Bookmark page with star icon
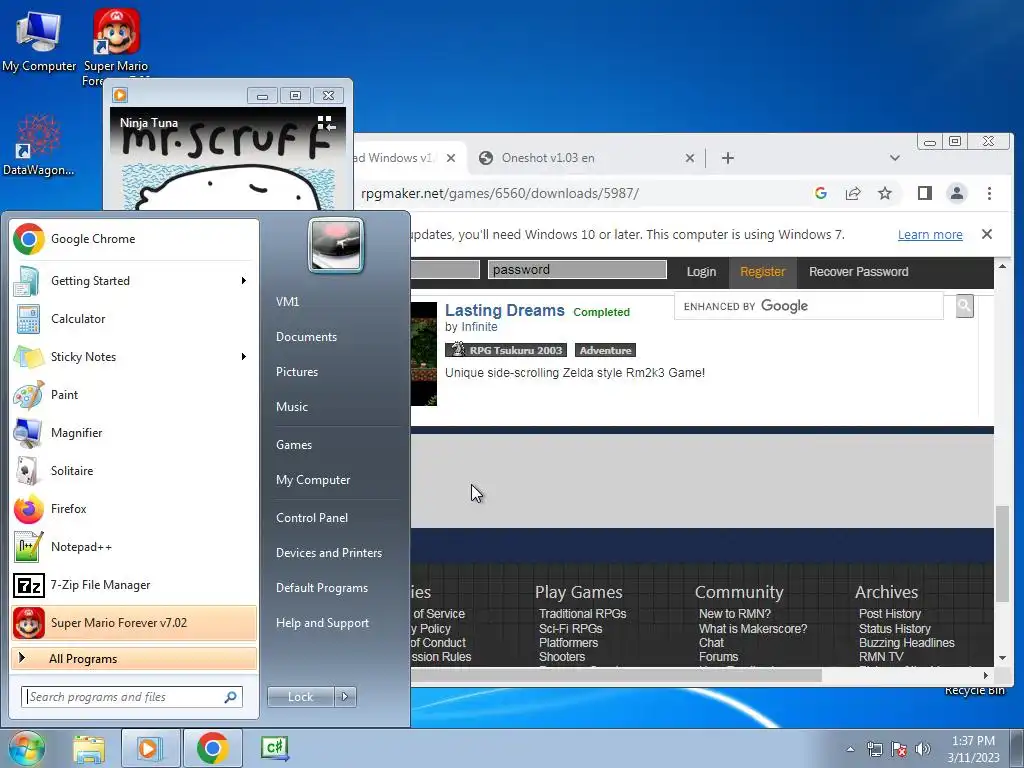 click(884, 193)
